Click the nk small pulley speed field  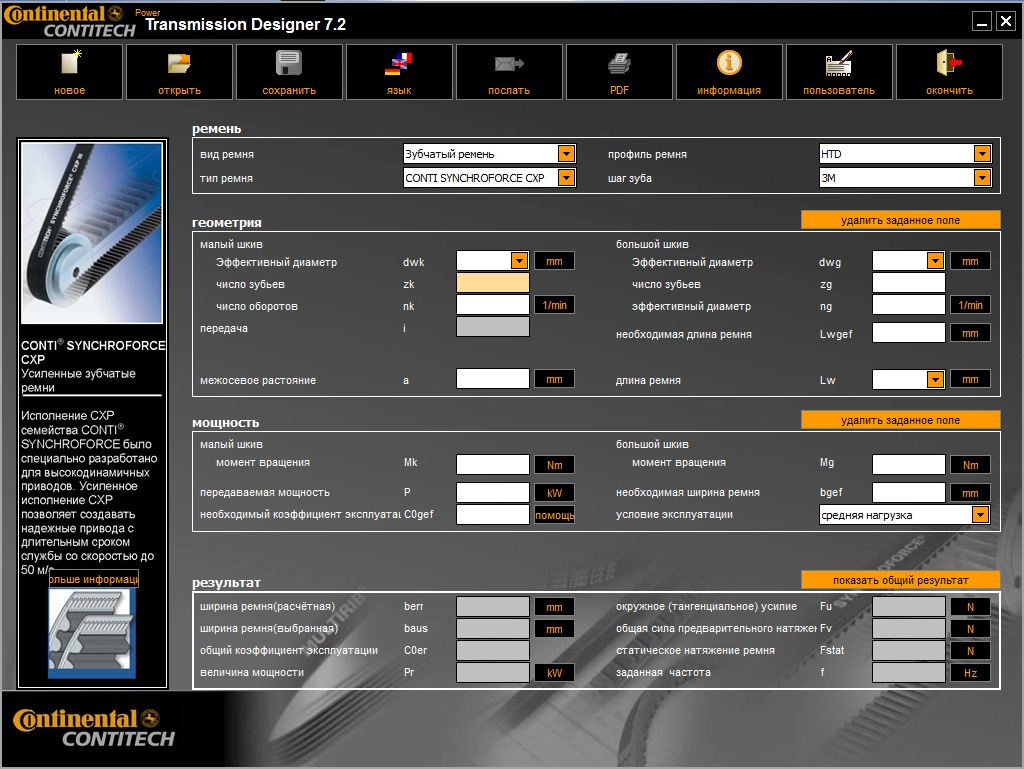click(492, 305)
